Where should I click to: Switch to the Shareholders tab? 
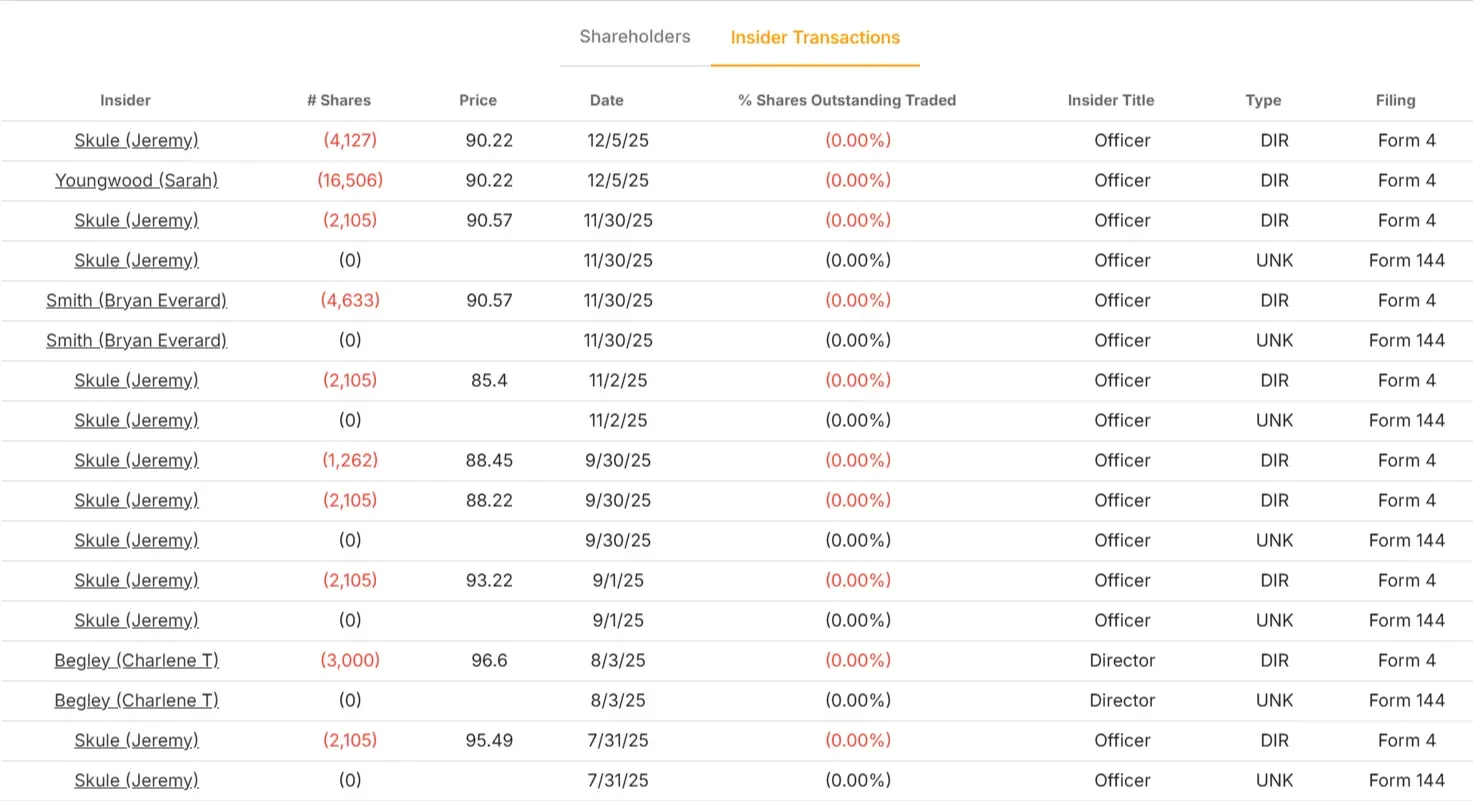click(x=635, y=37)
